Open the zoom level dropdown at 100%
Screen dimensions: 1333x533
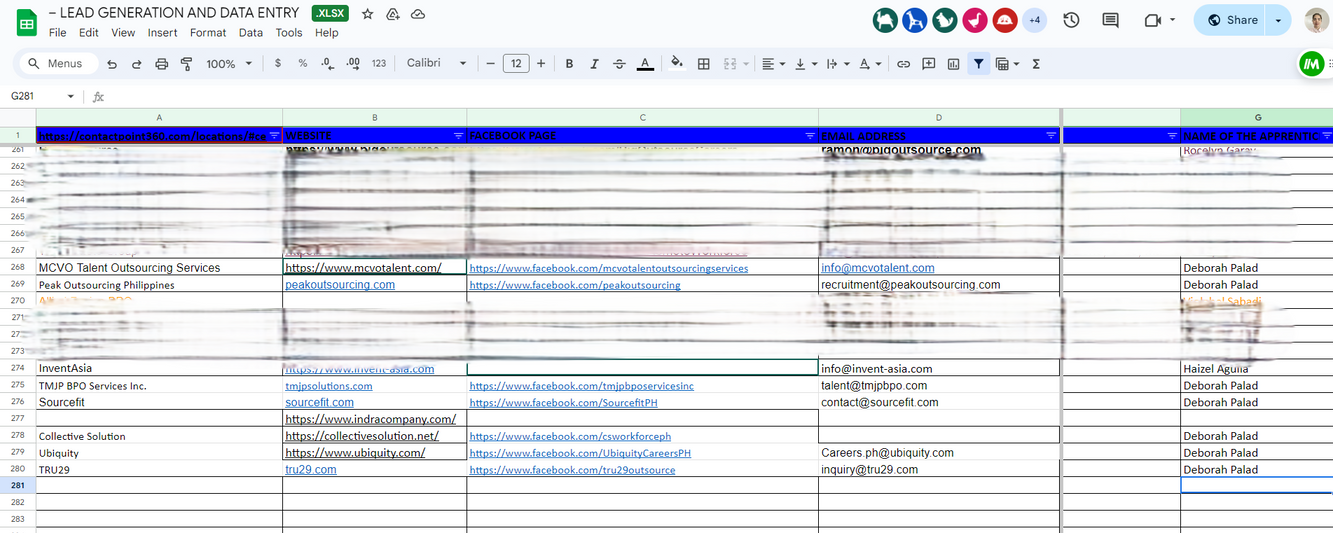pos(229,64)
